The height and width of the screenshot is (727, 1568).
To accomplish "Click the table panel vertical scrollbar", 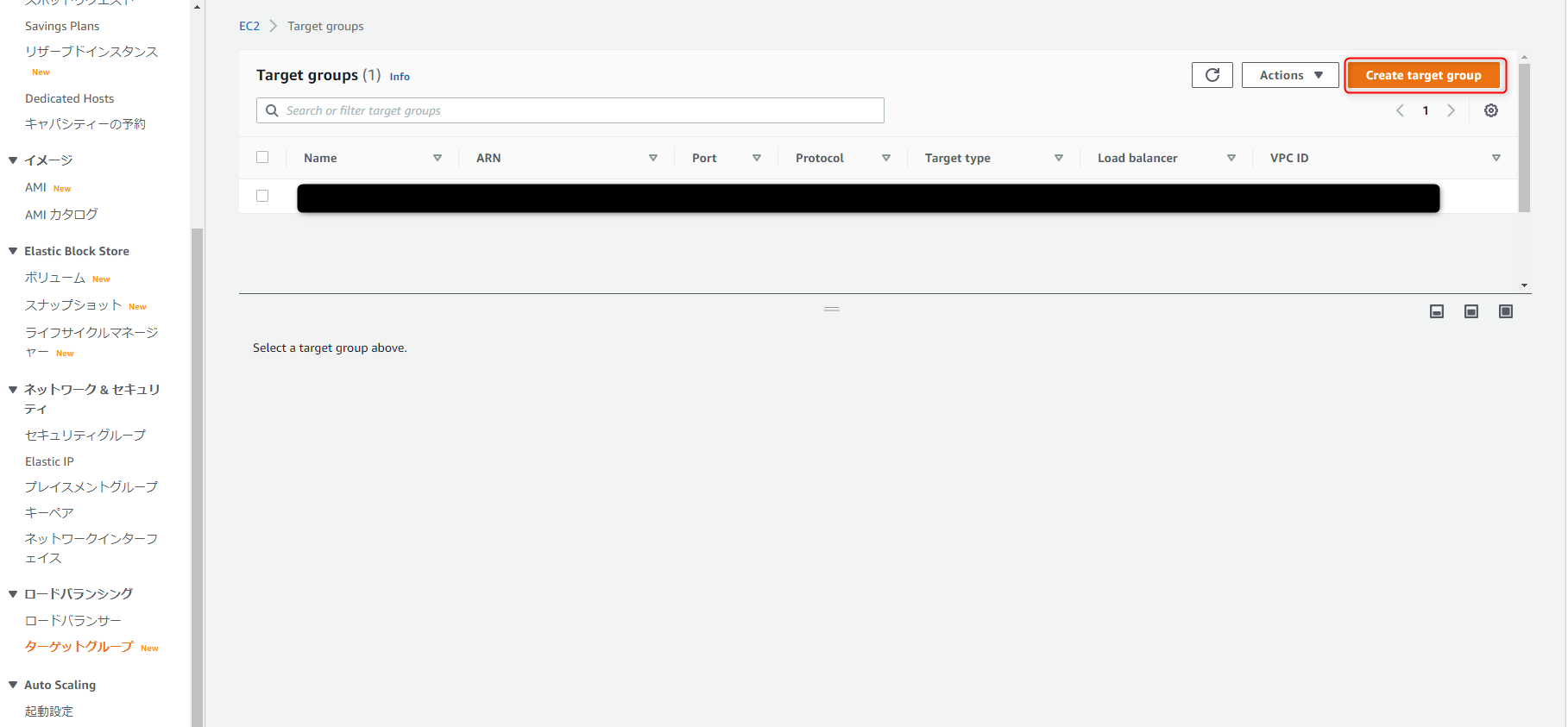I will coord(1524,138).
